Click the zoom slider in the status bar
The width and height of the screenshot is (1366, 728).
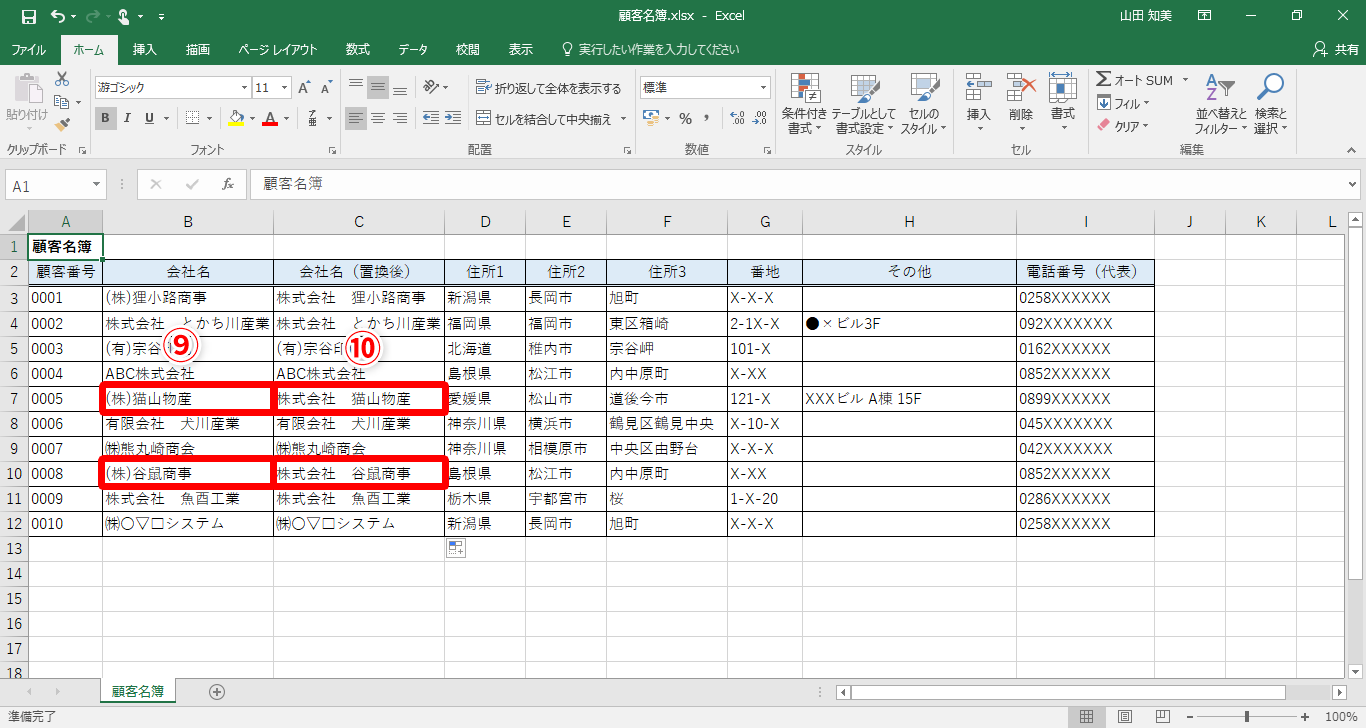[1246, 717]
